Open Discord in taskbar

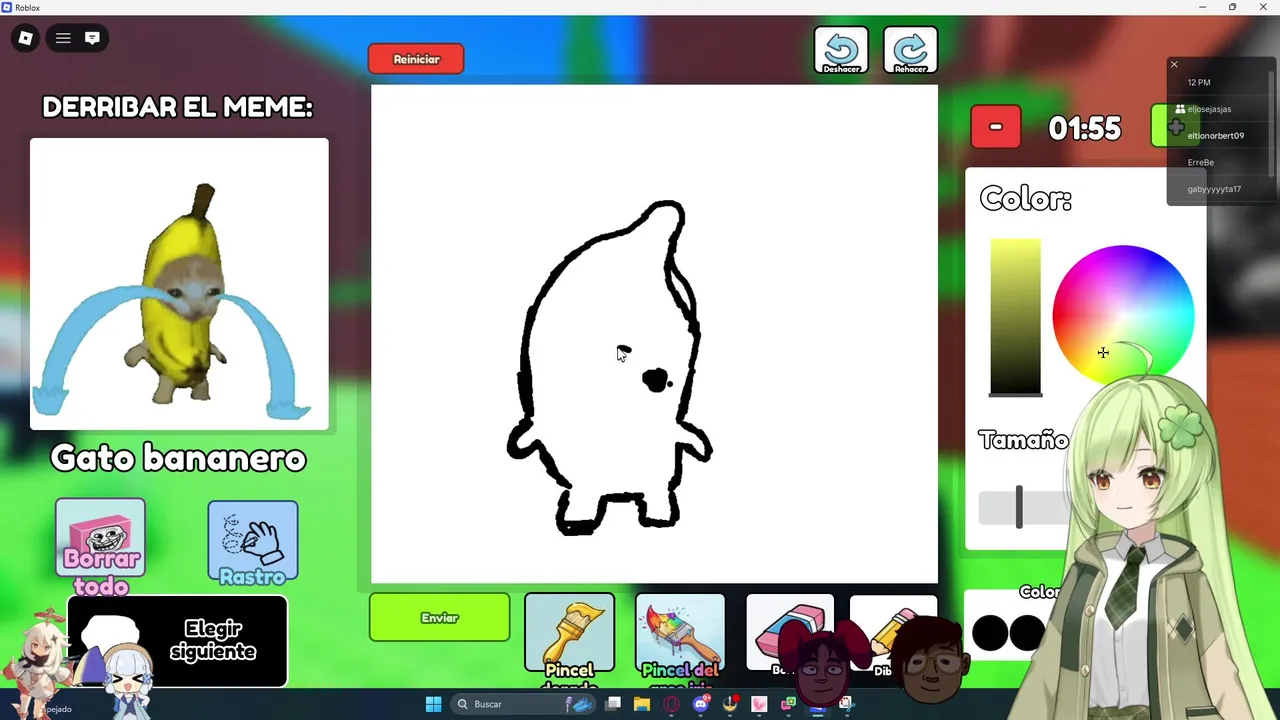(701, 704)
